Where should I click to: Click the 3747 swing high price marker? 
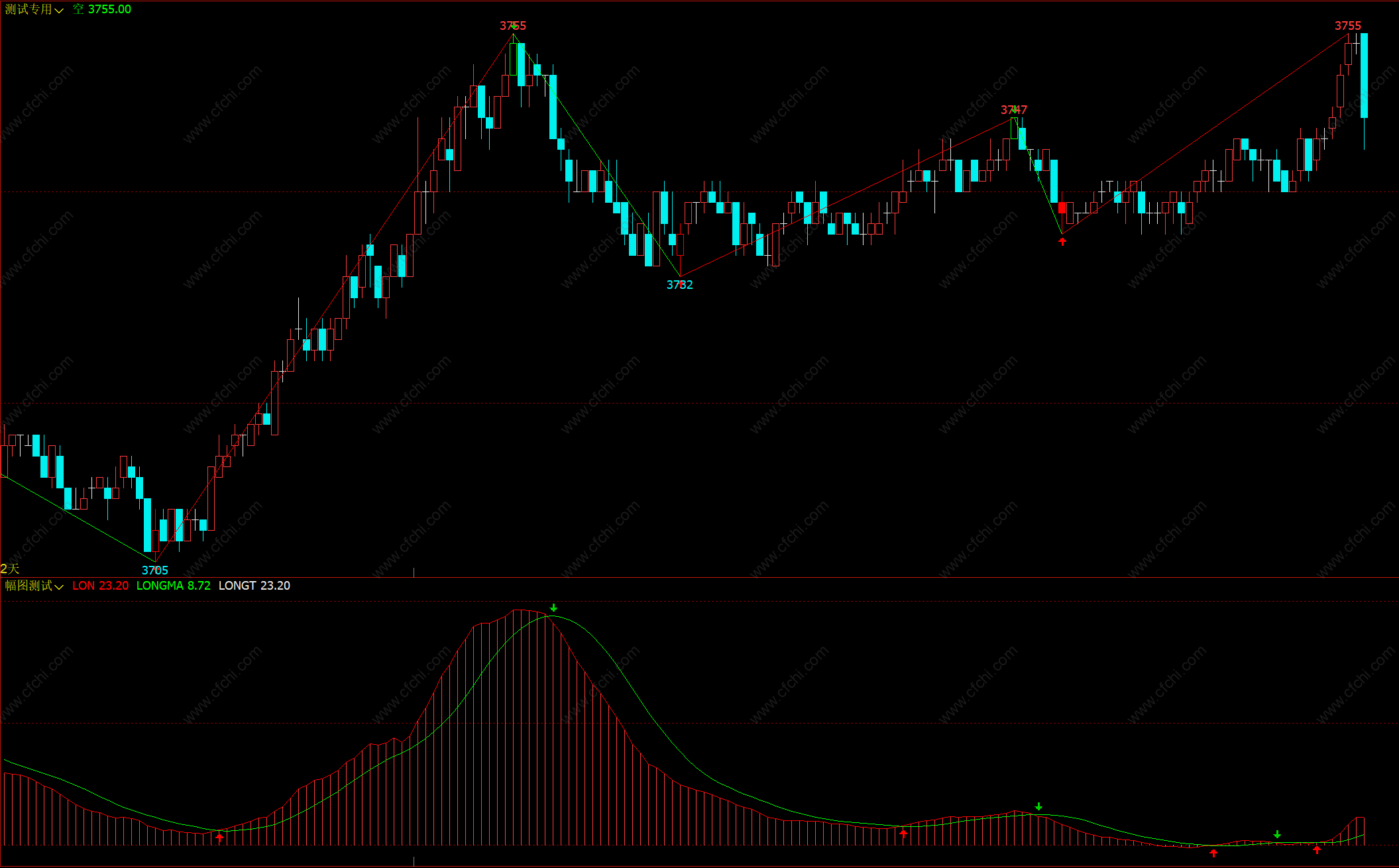coord(1013,110)
